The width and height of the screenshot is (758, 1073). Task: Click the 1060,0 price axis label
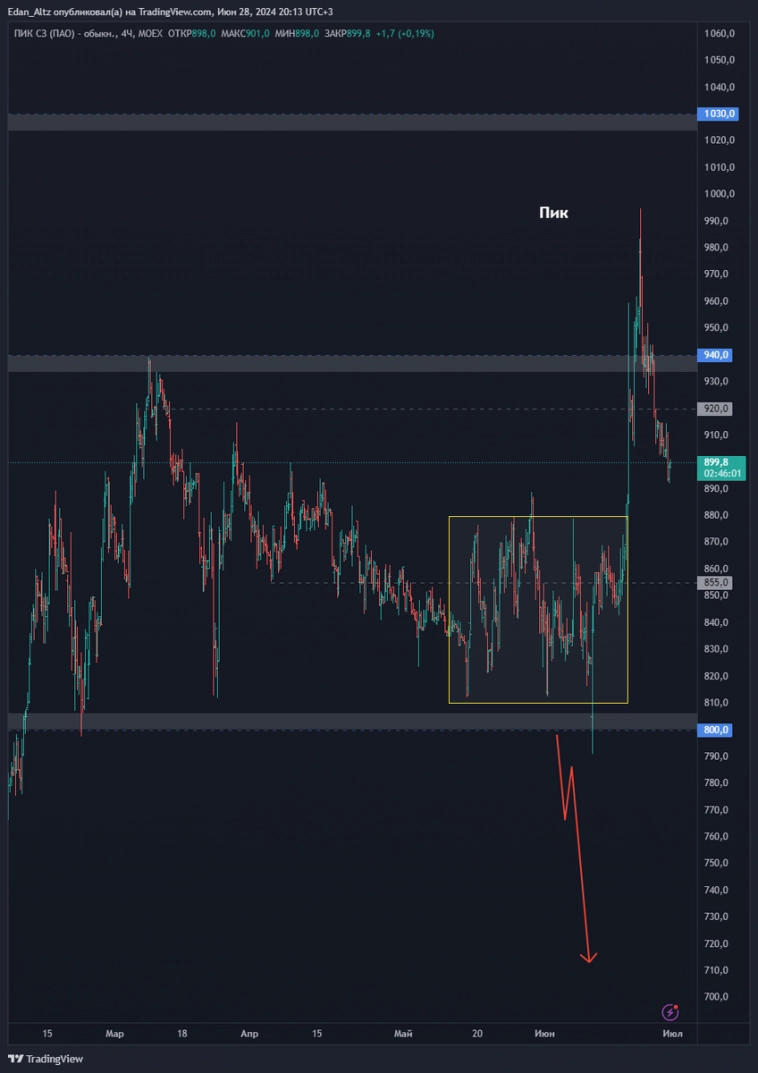(720, 33)
